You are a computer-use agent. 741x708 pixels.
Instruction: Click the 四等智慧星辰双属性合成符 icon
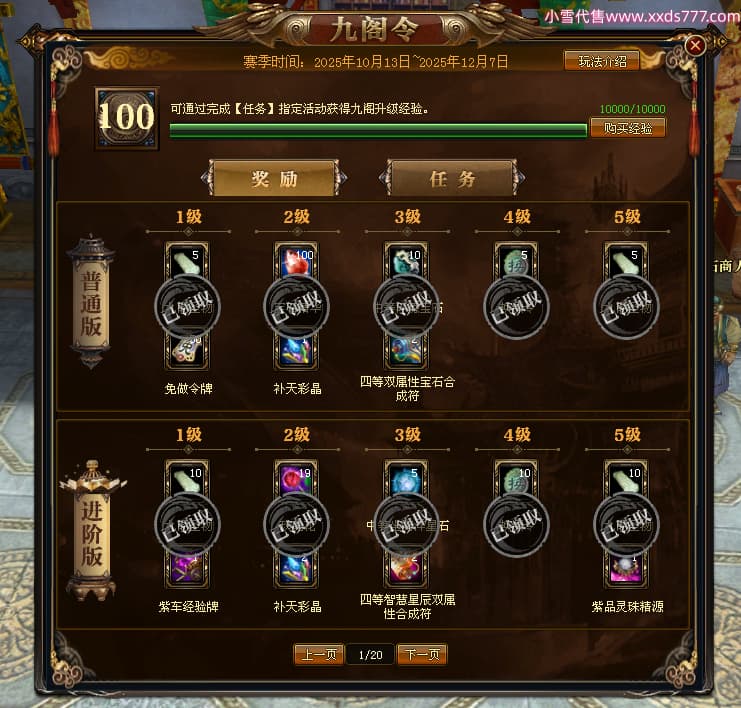pos(406,569)
